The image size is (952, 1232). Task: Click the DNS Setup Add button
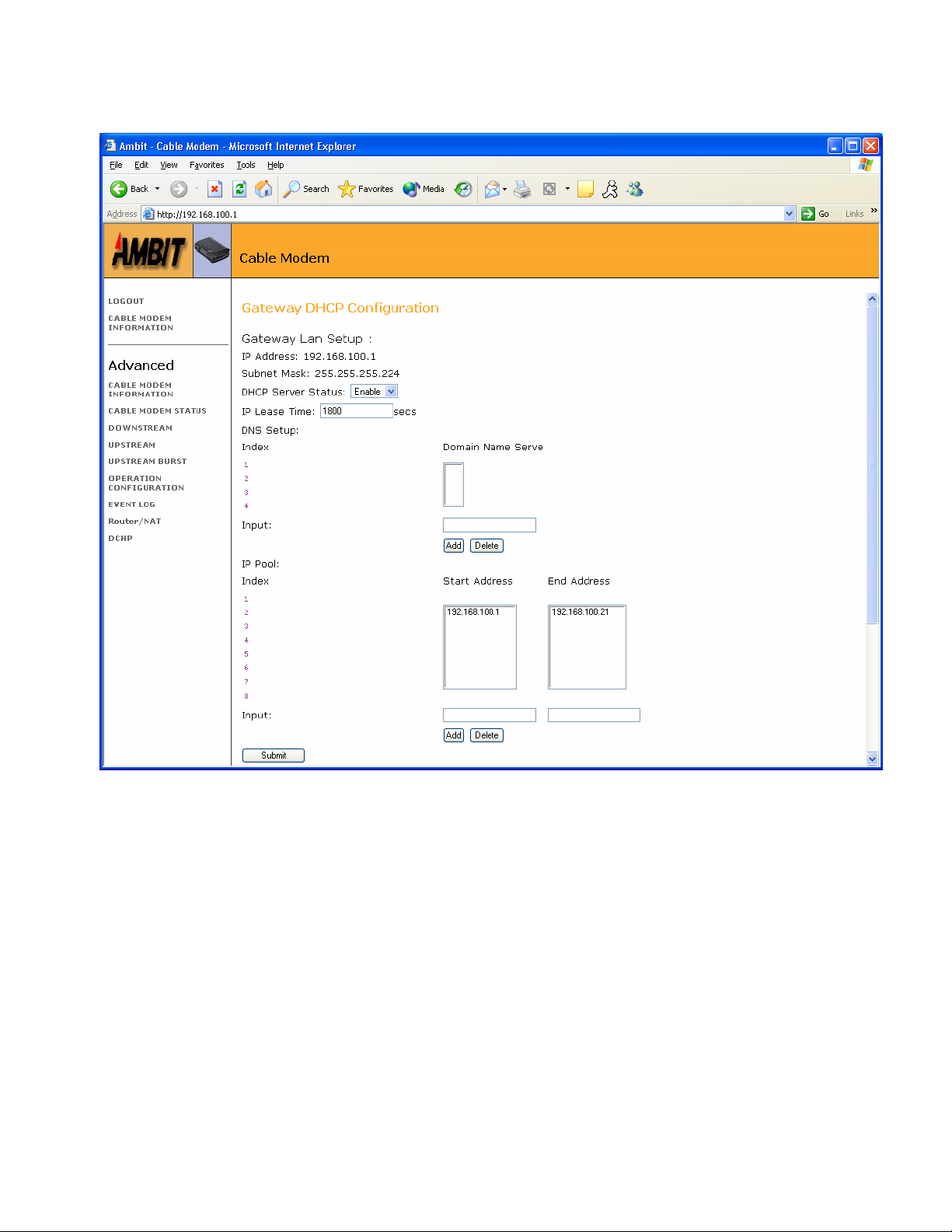454,546
